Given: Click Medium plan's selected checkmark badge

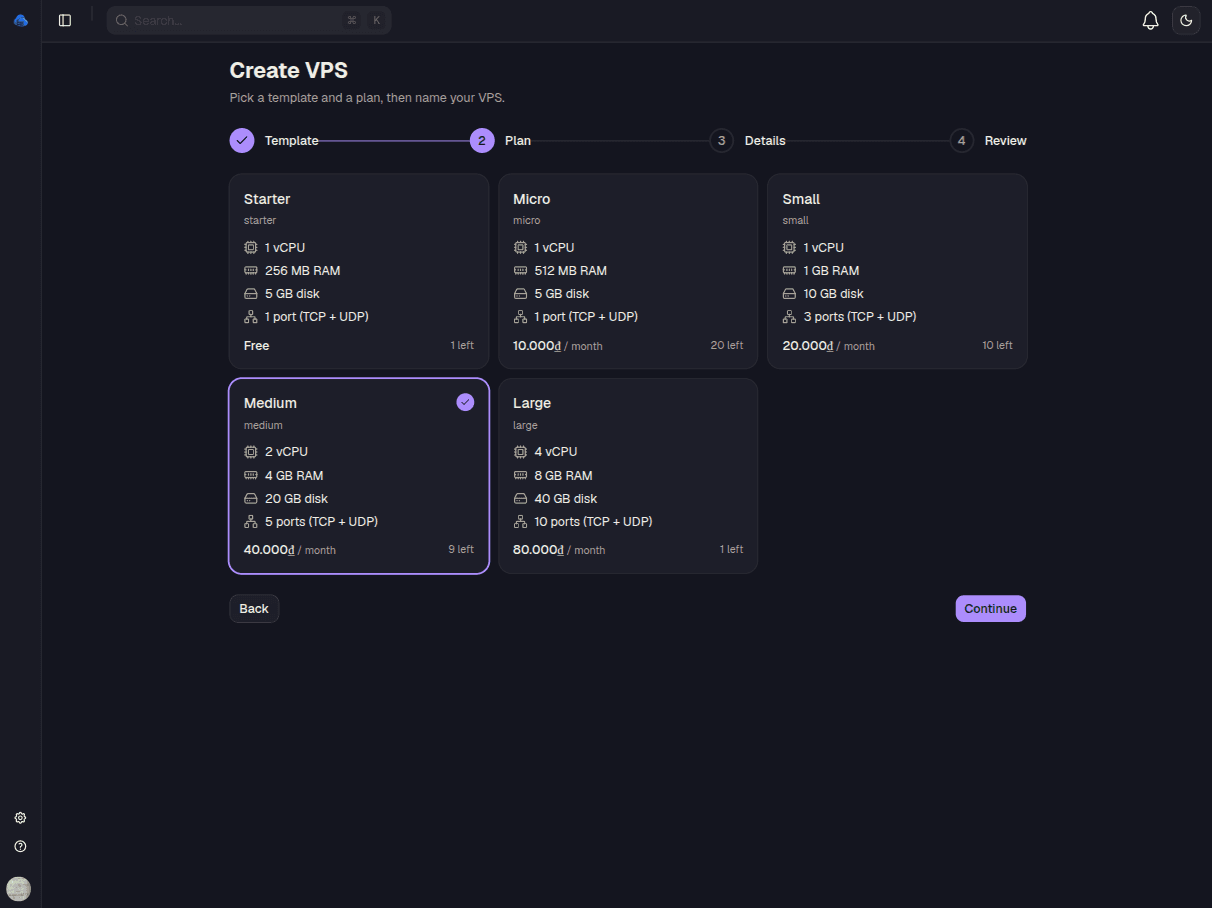Looking at the screenshot, I should coord(465,402).
